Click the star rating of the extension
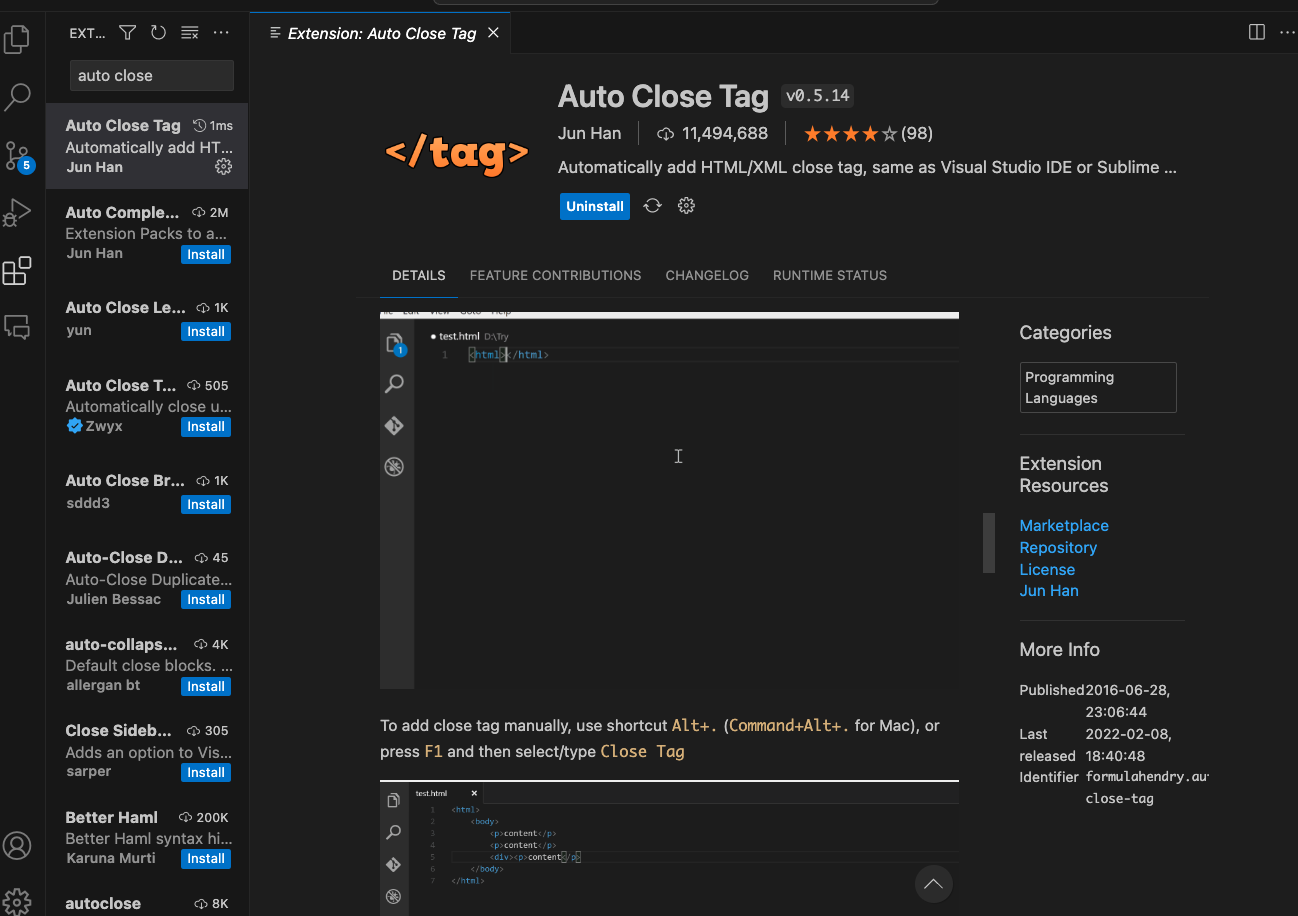The height and width of the screenshot is (916, 1298). pos(850,133)
